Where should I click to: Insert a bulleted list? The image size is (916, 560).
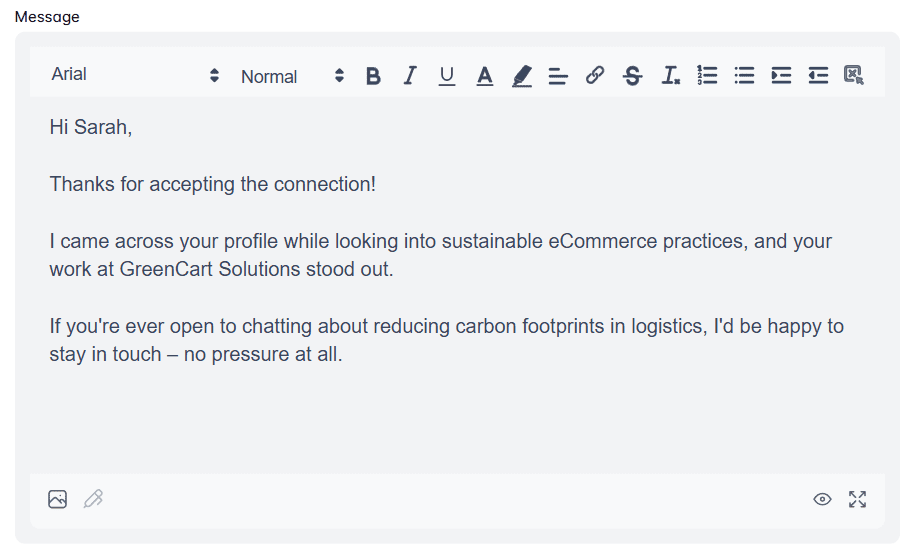pyautogui.click(x=744, y=75)
